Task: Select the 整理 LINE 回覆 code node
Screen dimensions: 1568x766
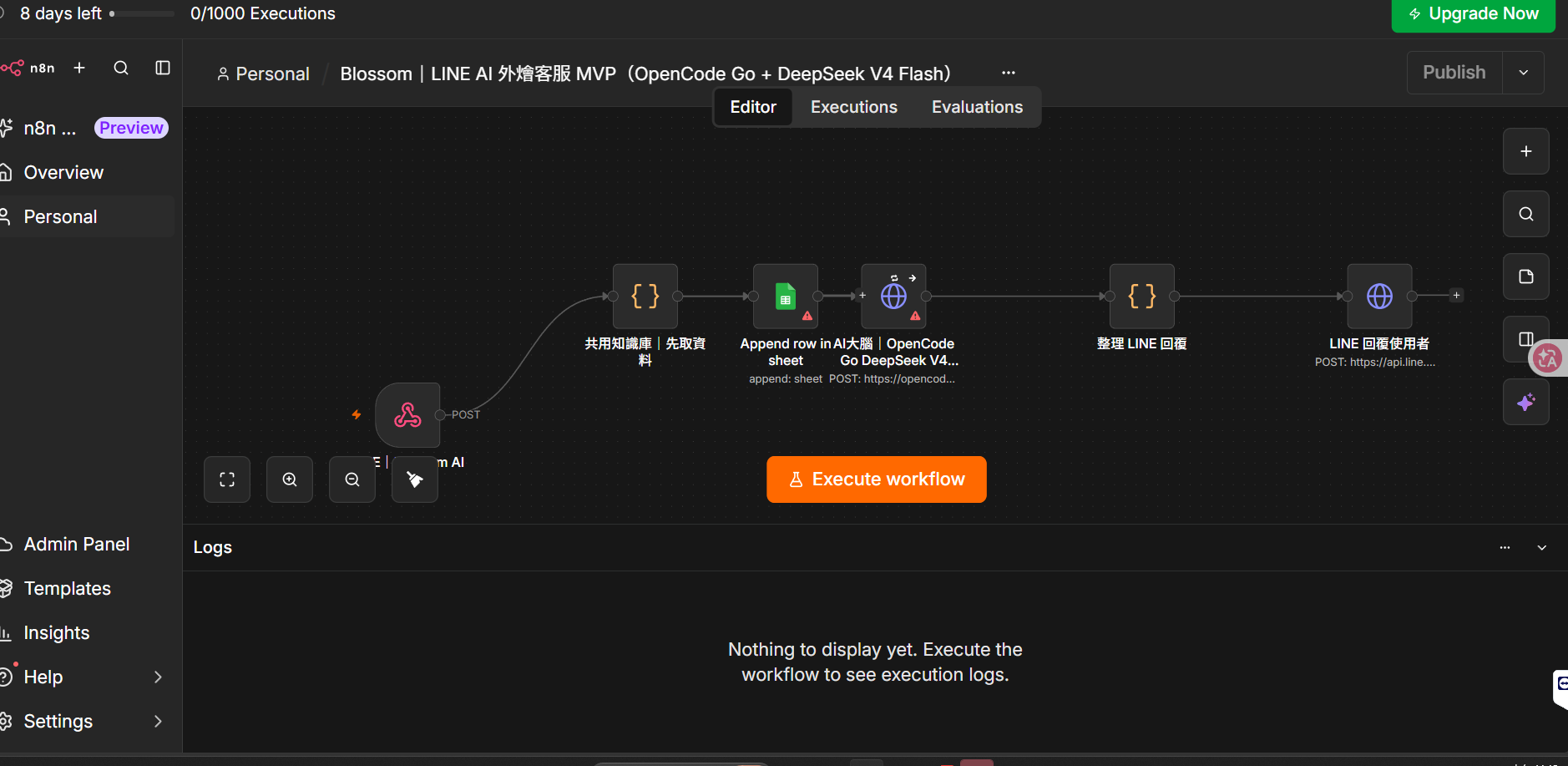Action: point(1142,297)
